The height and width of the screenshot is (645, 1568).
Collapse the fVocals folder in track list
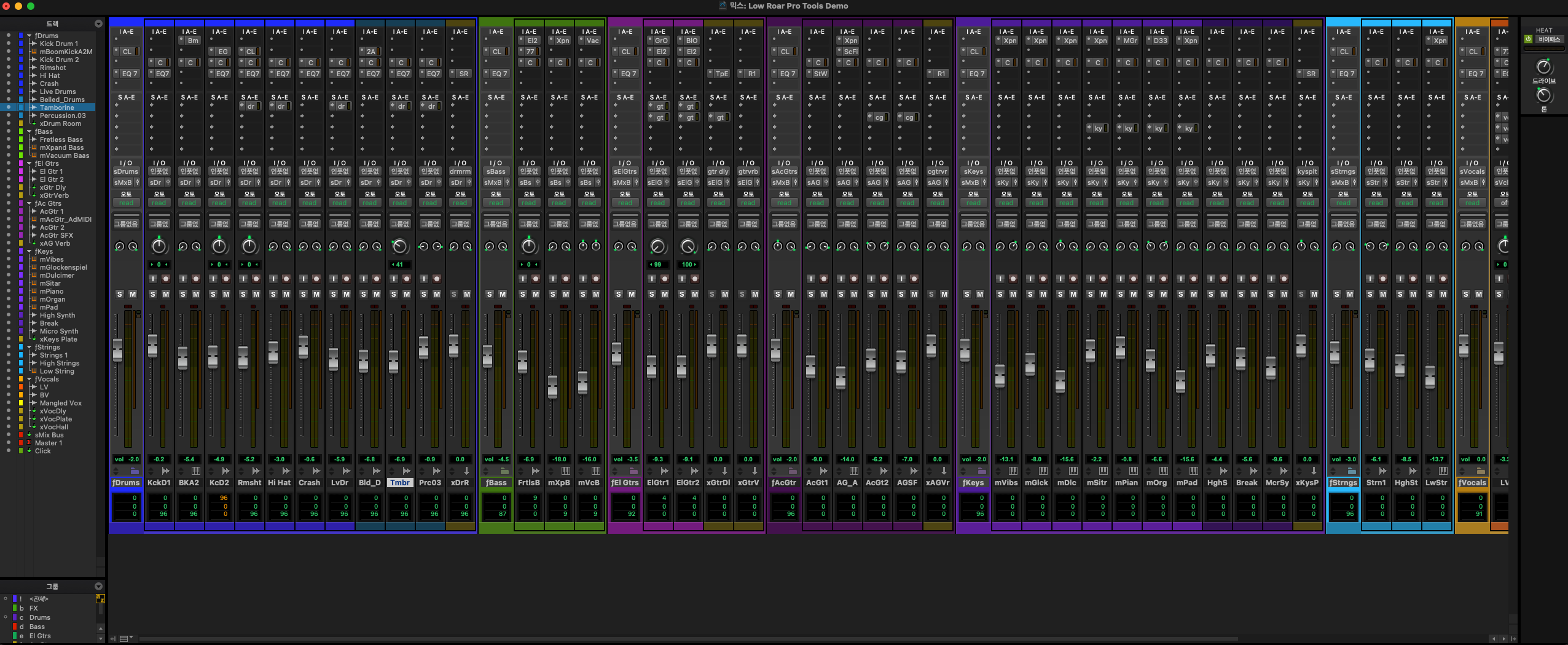click(x=29, y=379)
